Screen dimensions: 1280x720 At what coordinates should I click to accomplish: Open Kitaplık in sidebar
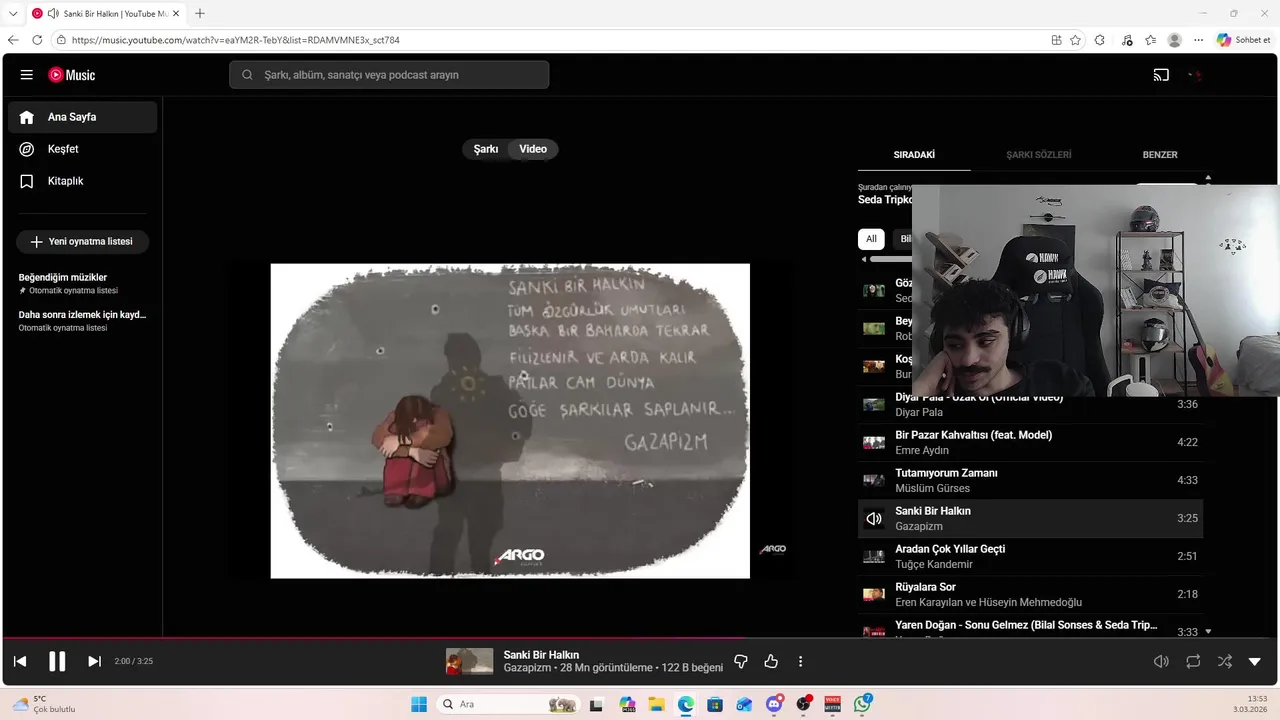coord(83,181)
